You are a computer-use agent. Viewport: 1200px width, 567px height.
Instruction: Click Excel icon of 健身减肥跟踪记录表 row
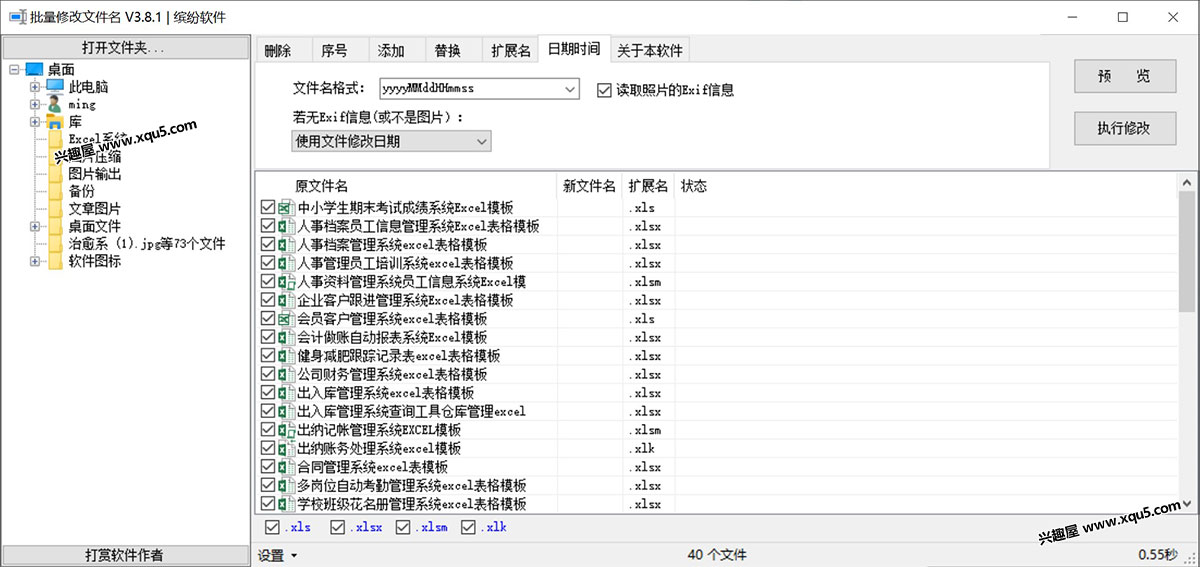click(286, 356)
